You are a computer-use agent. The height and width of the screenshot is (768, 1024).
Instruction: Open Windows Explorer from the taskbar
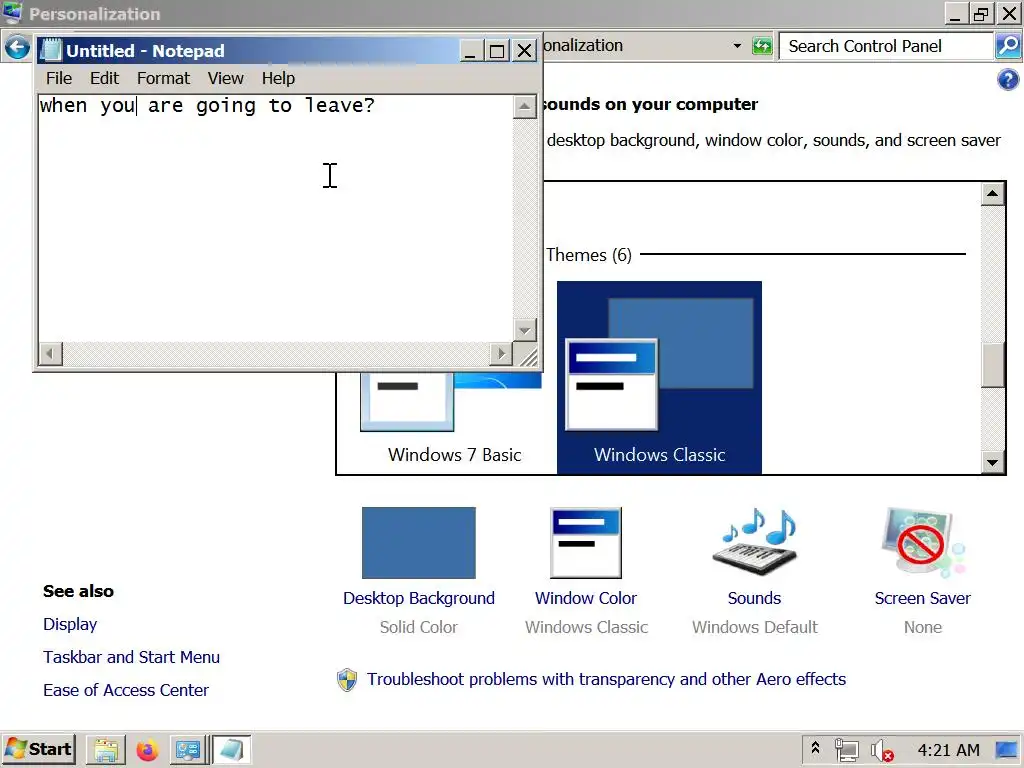[x=106, y=750]
